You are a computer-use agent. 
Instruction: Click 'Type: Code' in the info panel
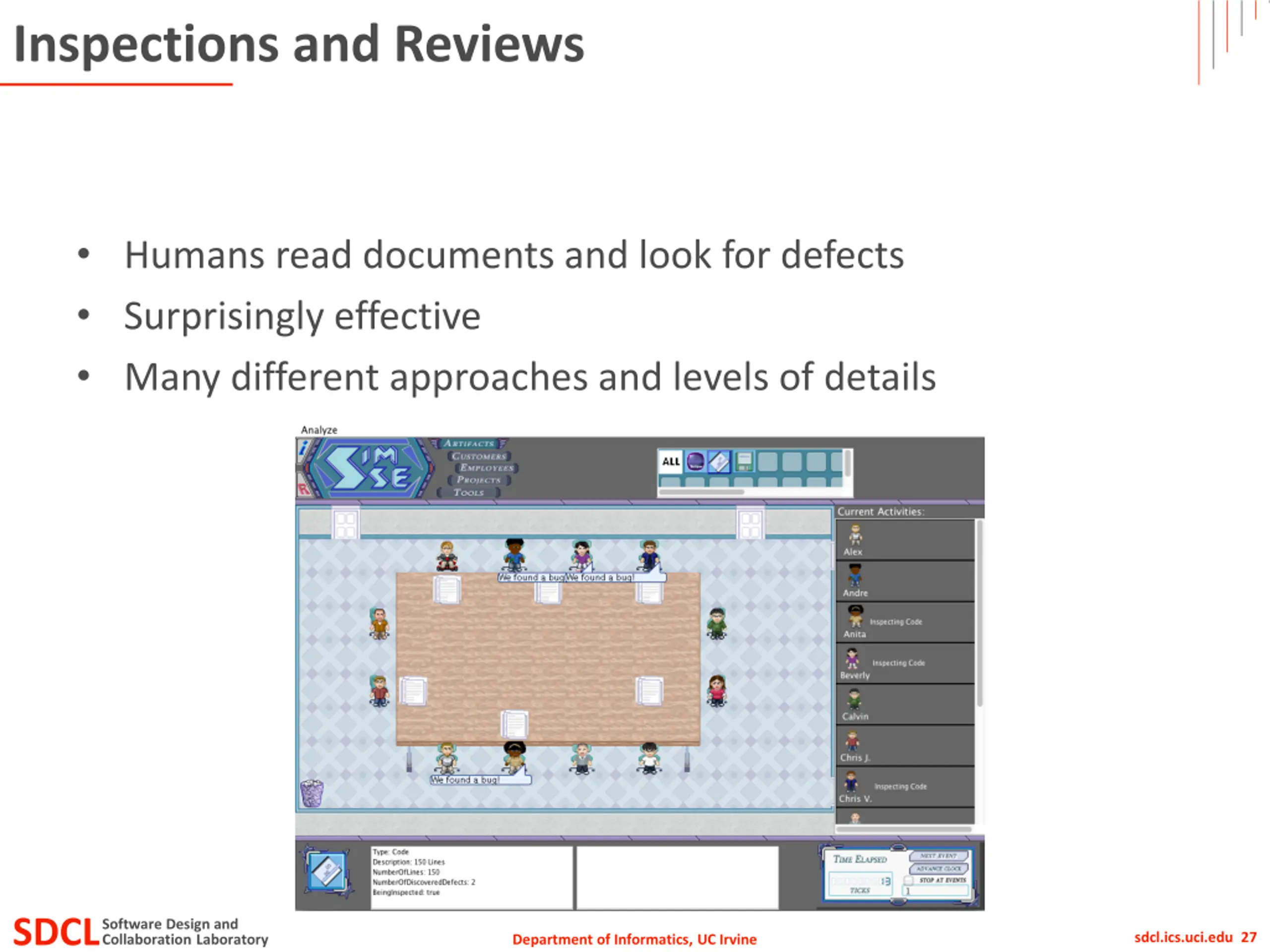coord(390,851)
